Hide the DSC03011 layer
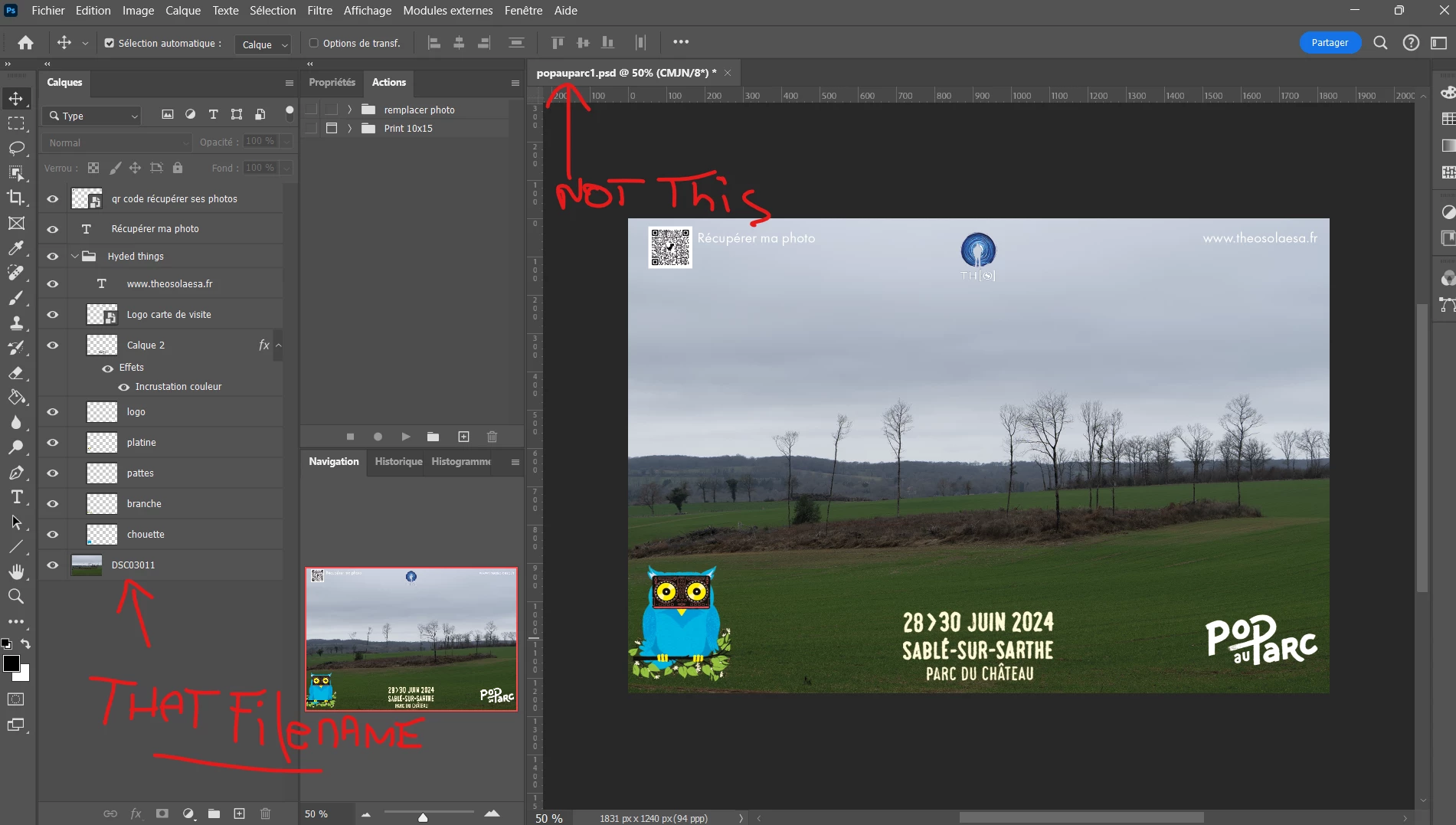 [x=52, y=565]
